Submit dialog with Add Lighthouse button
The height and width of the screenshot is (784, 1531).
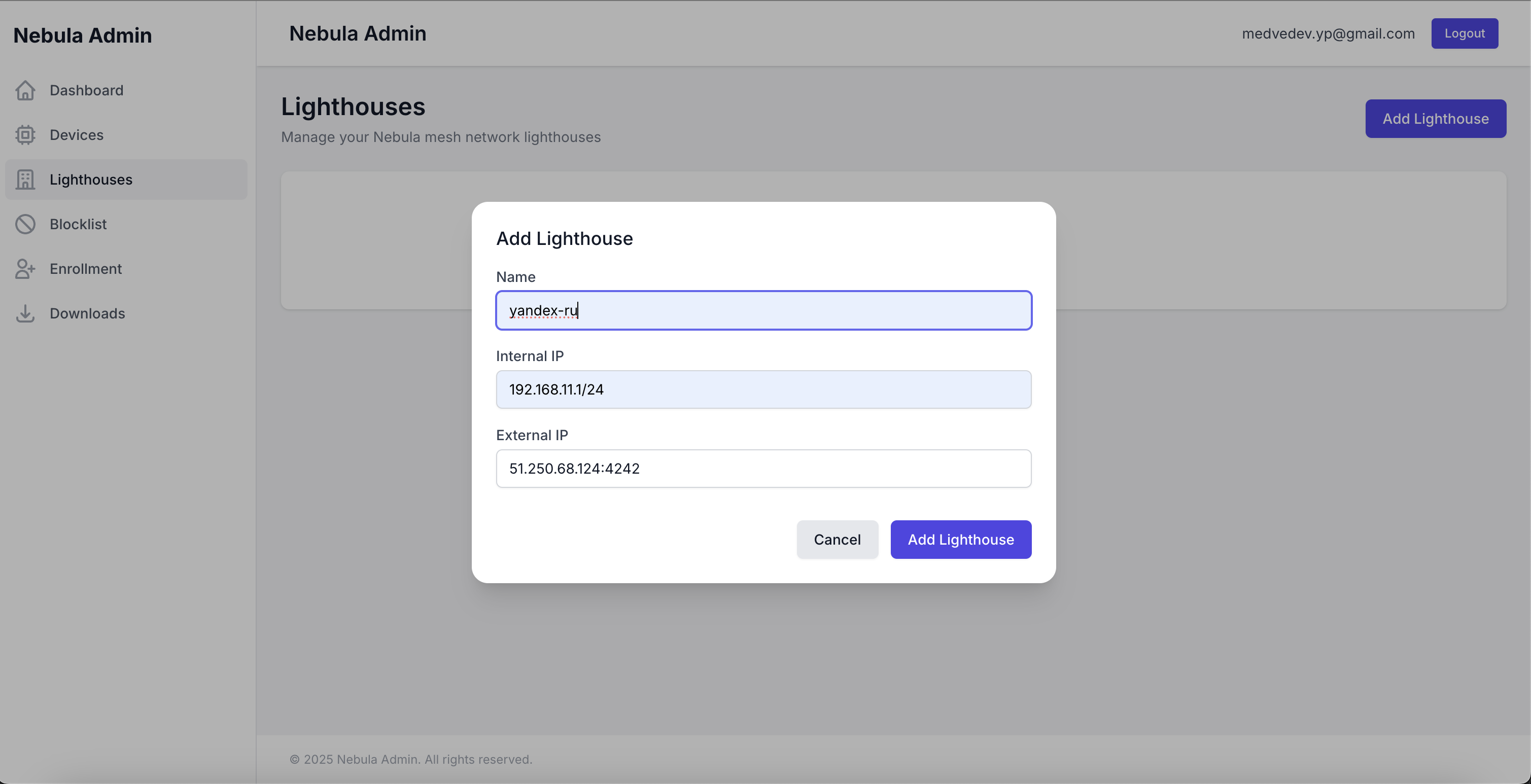[x=960, y=539]
